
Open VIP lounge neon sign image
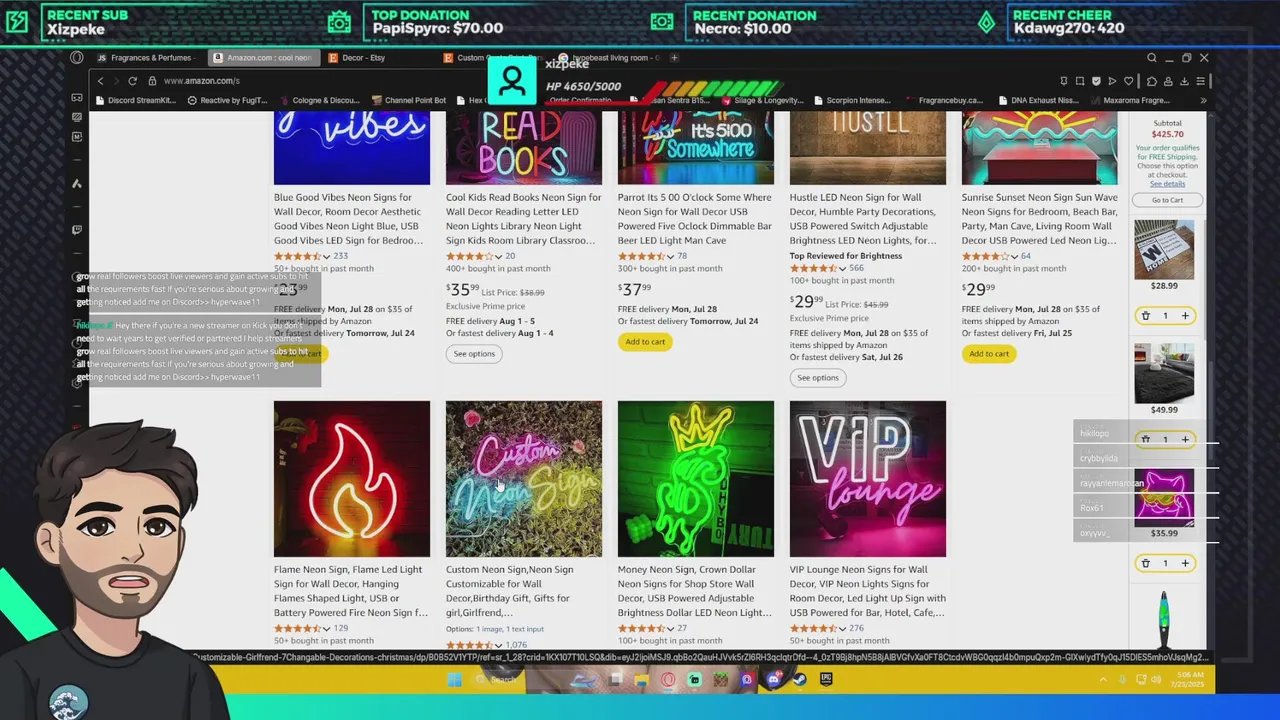click(868, 479)
